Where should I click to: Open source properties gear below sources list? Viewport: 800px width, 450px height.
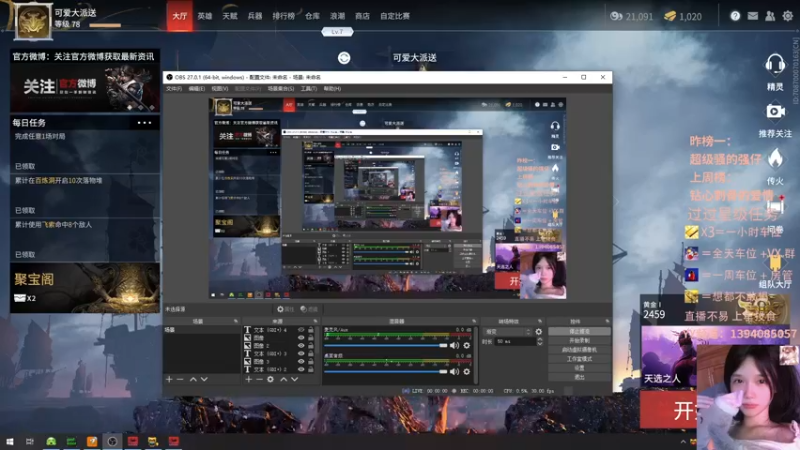tap(270, 379)
